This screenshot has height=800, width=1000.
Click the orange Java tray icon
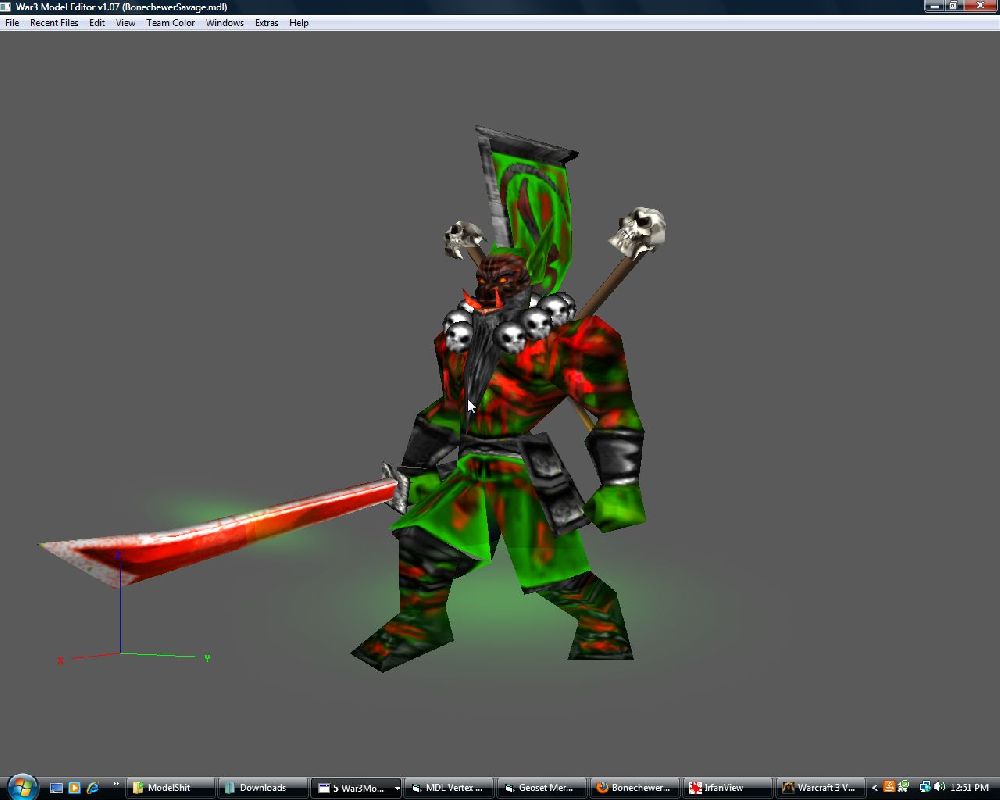point(889,787)
